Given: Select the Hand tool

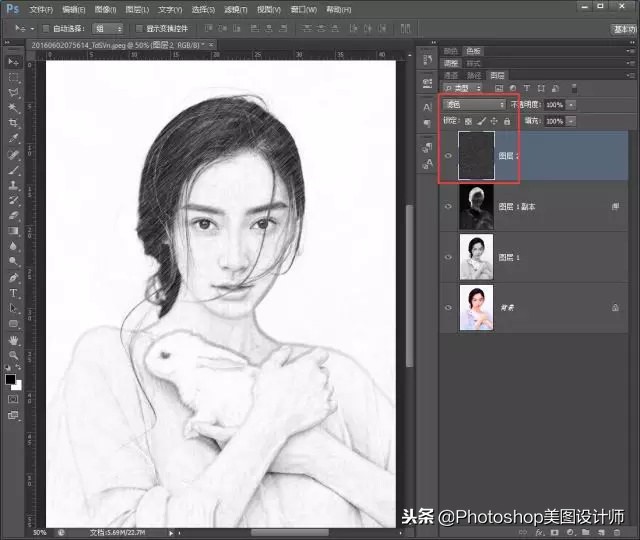Looking at the screenshot, I should [13, 340].
